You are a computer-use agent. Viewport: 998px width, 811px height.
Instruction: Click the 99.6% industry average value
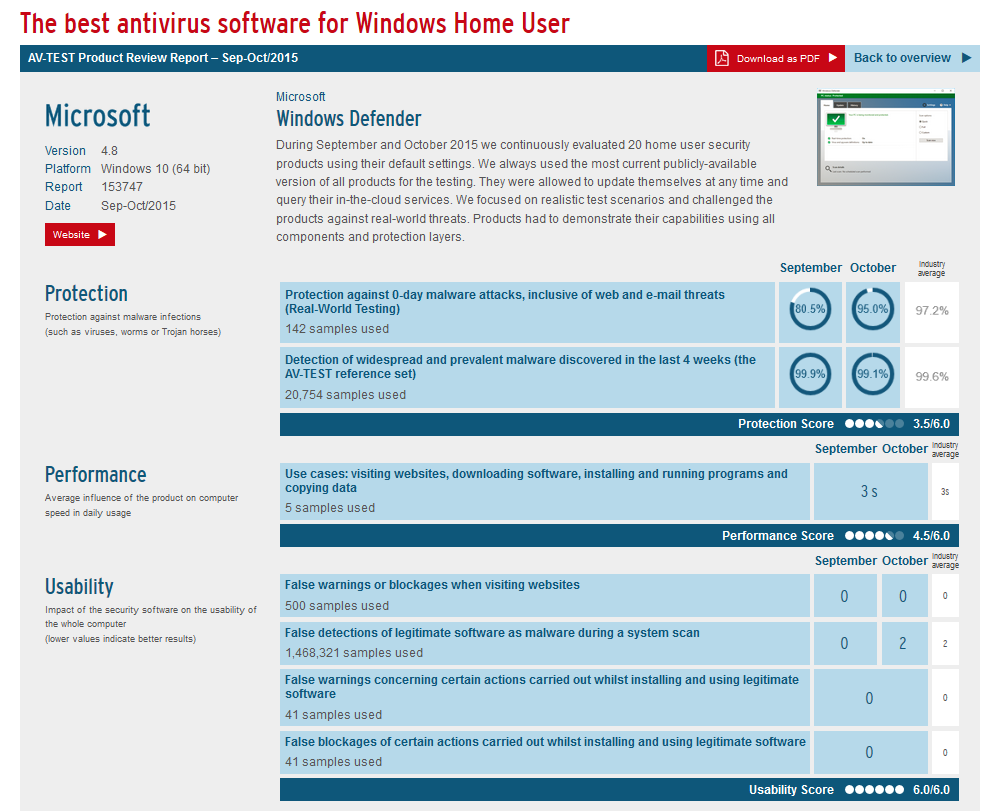point(932,376)
